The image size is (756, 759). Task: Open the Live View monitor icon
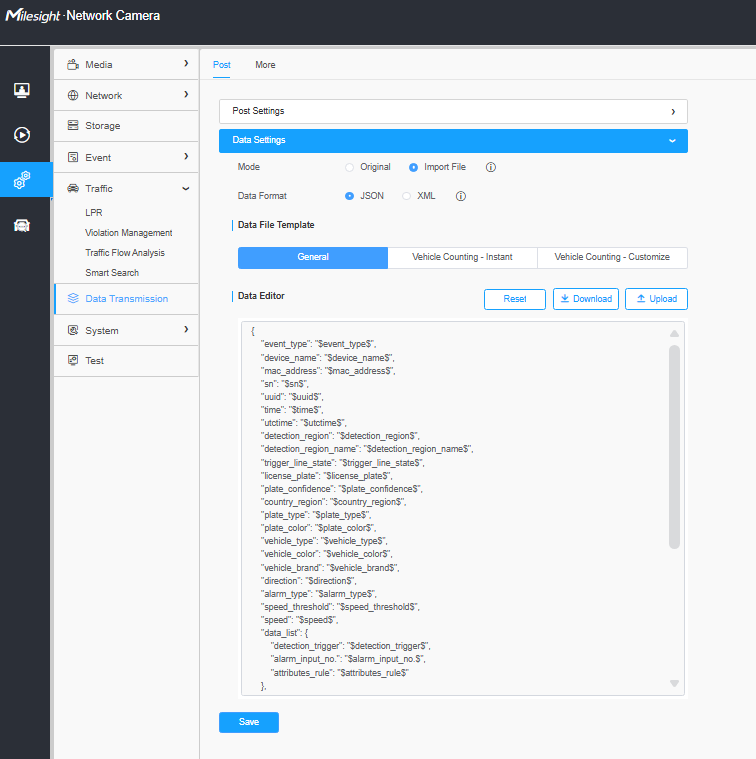[x=22, y=90]
